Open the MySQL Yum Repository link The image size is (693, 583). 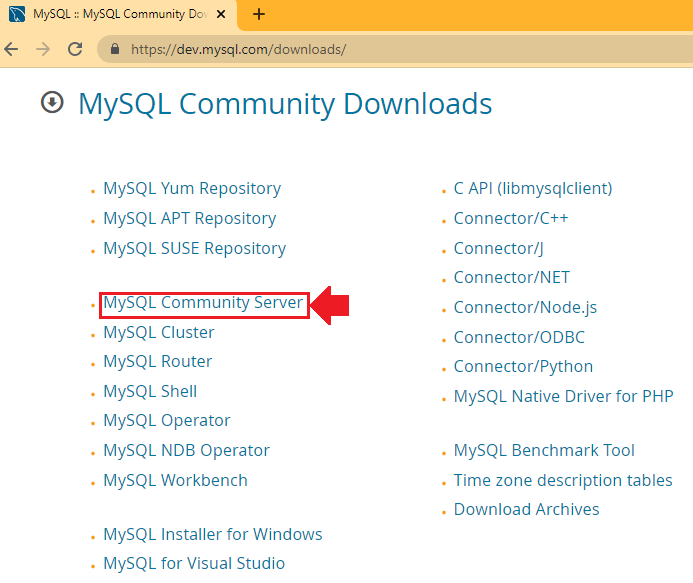pyautogui.click(x=192, y=188)
